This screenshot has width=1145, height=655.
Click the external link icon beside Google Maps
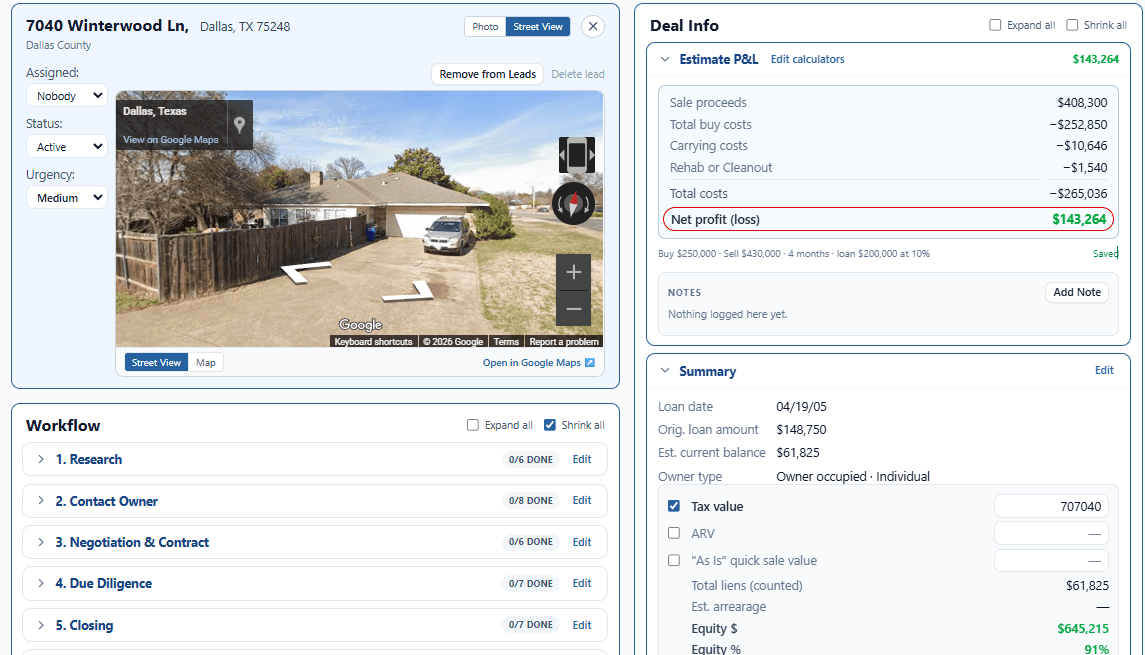590,363
